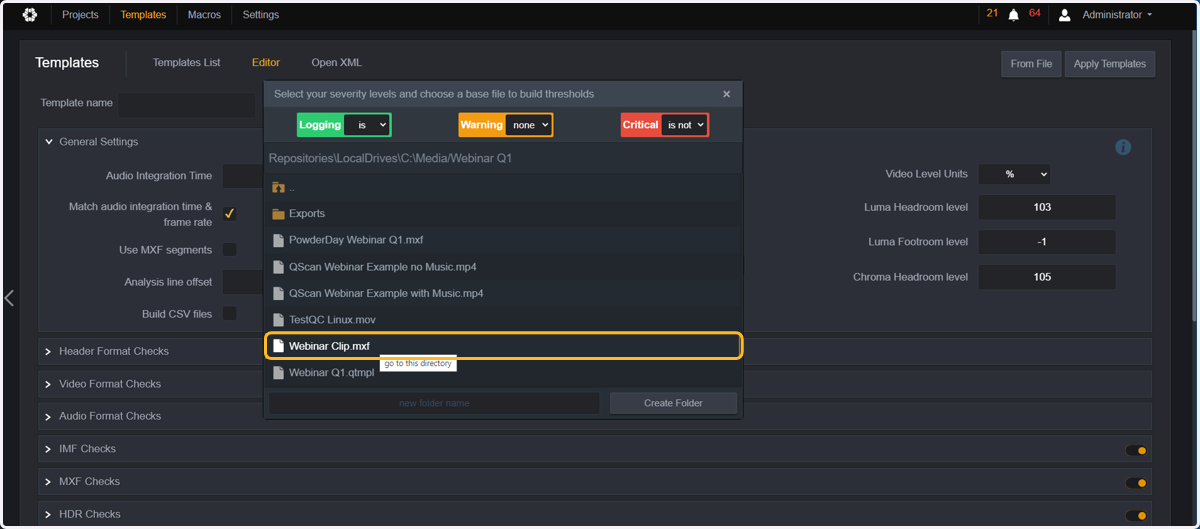Open the Administrator account menu
This screenshot has height=529, width=1200.
tap(1117, 15)
